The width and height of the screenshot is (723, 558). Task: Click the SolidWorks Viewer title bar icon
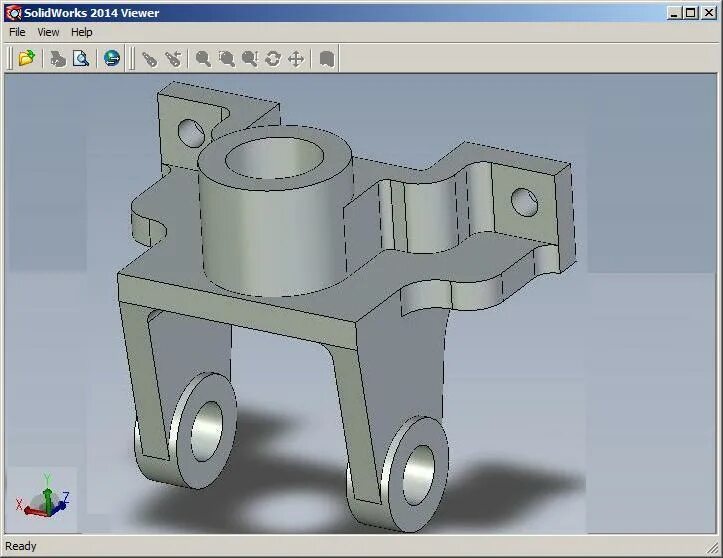(14, 13)
